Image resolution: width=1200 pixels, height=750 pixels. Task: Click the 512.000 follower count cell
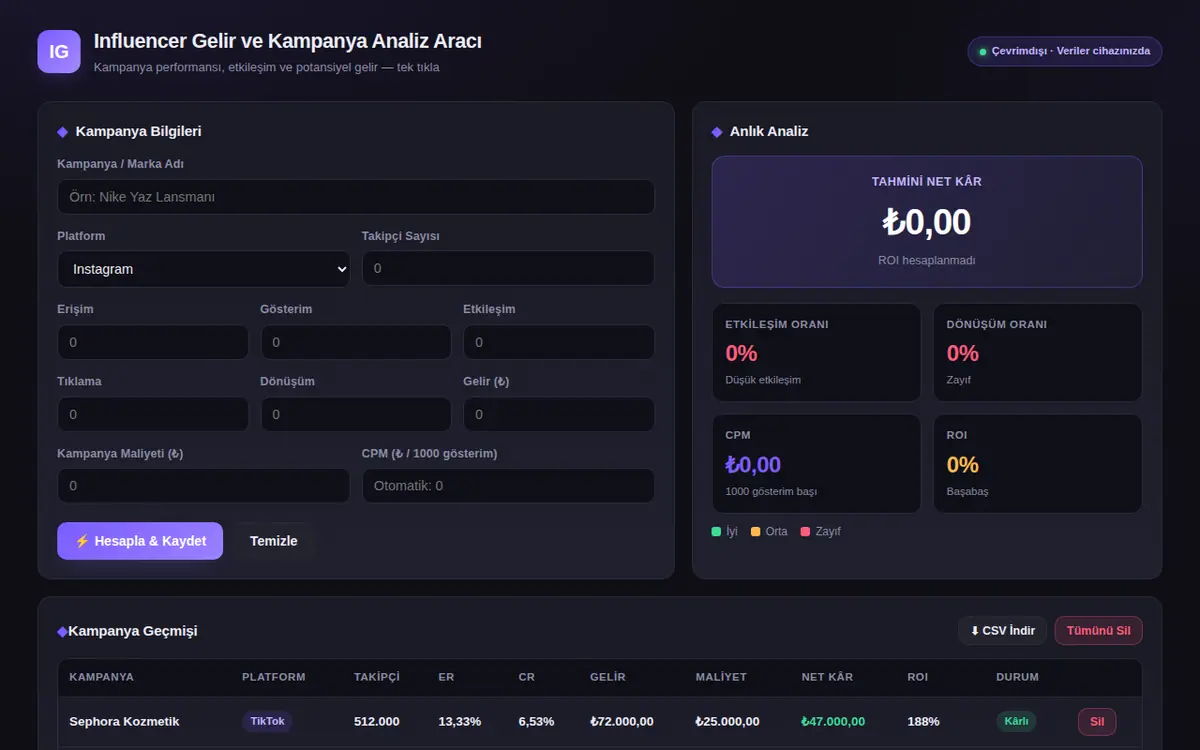click(x=377, y=722)
